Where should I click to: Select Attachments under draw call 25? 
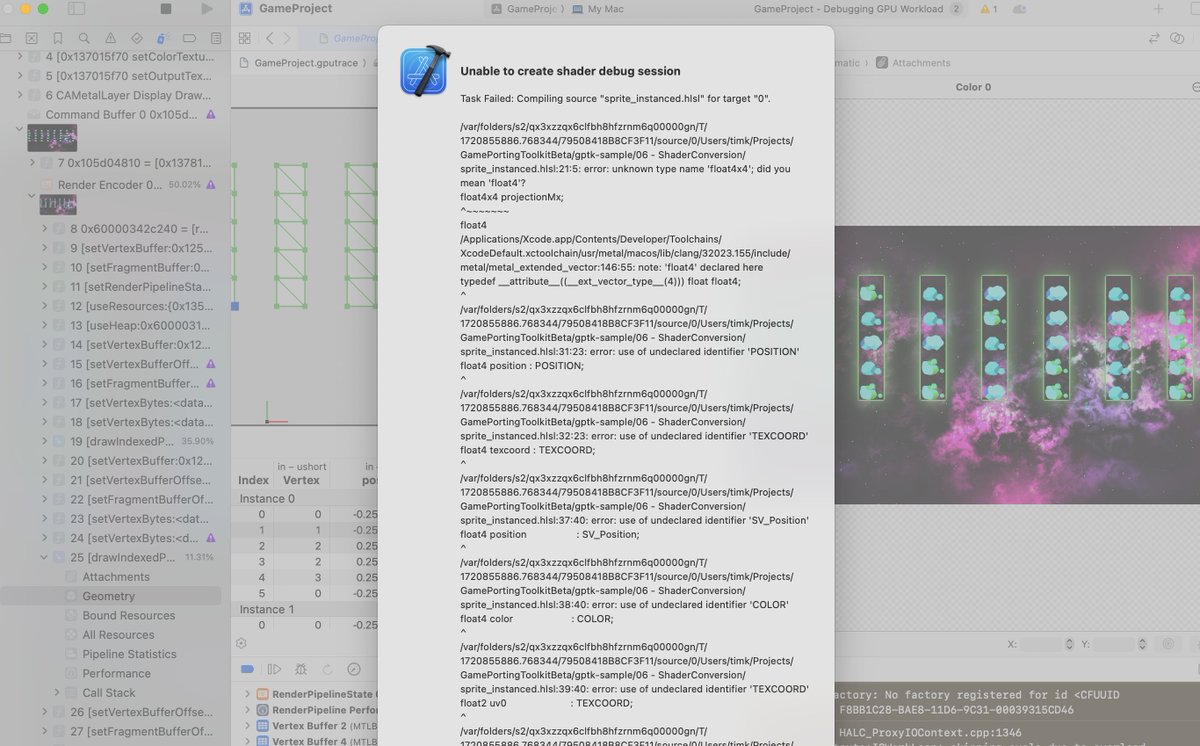coord(116,577)
